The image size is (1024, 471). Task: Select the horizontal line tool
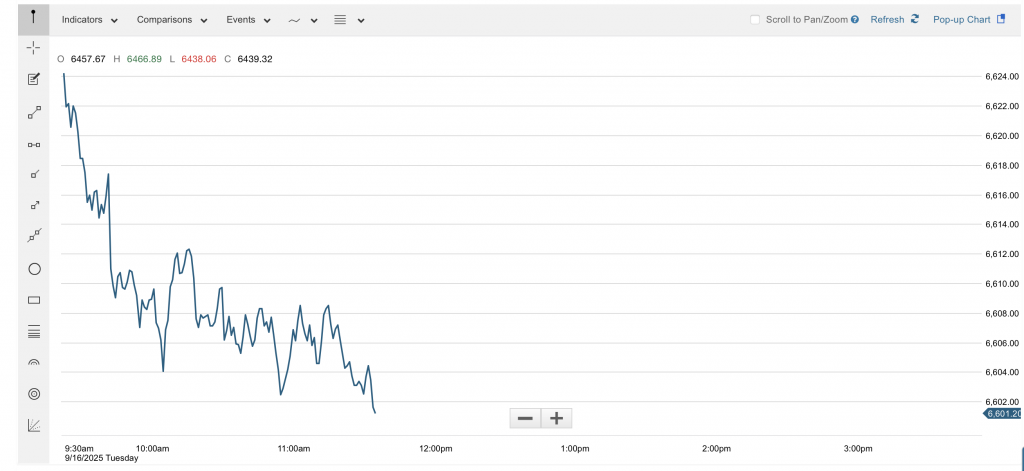[x=33, y=144]
